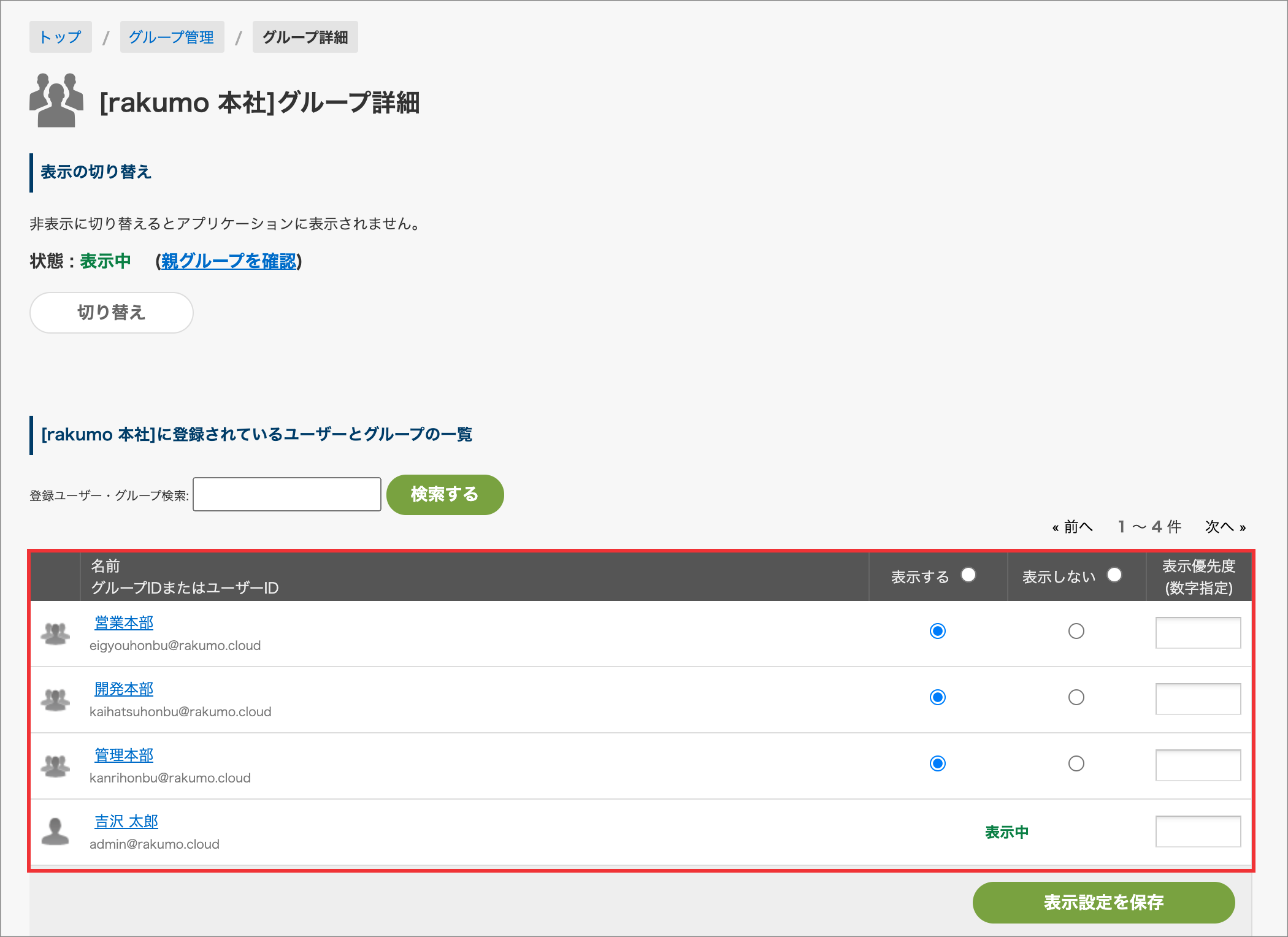Open the 開発本部 group link

[124, 689]
